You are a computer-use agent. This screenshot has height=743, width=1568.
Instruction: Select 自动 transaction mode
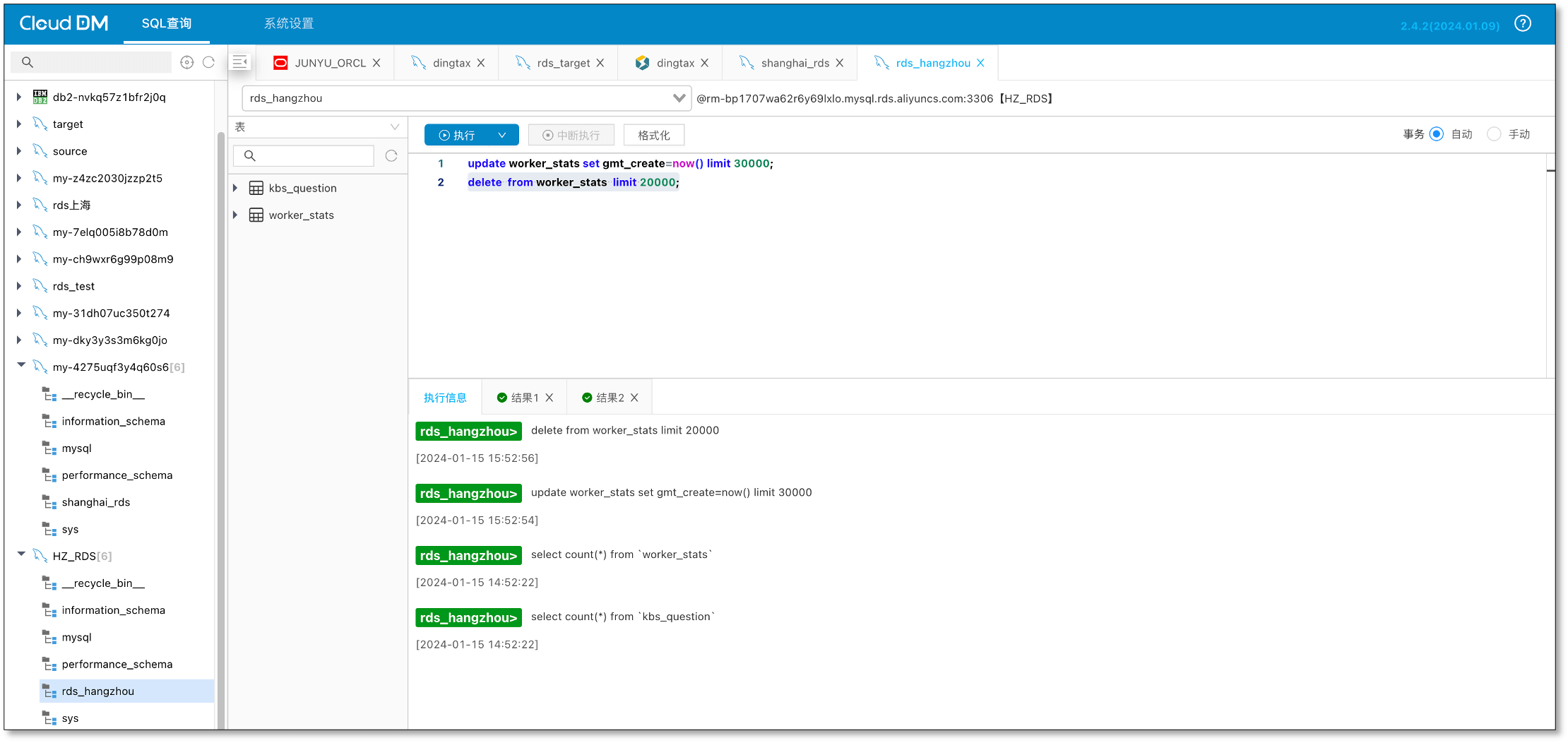[1436, 134]
